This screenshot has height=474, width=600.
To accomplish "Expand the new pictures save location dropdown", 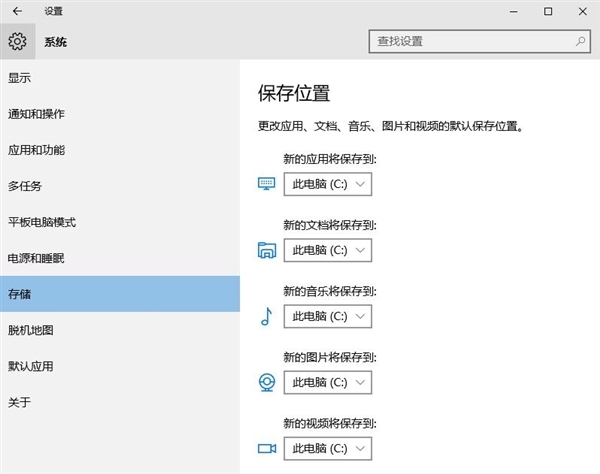I will point(328,382).
